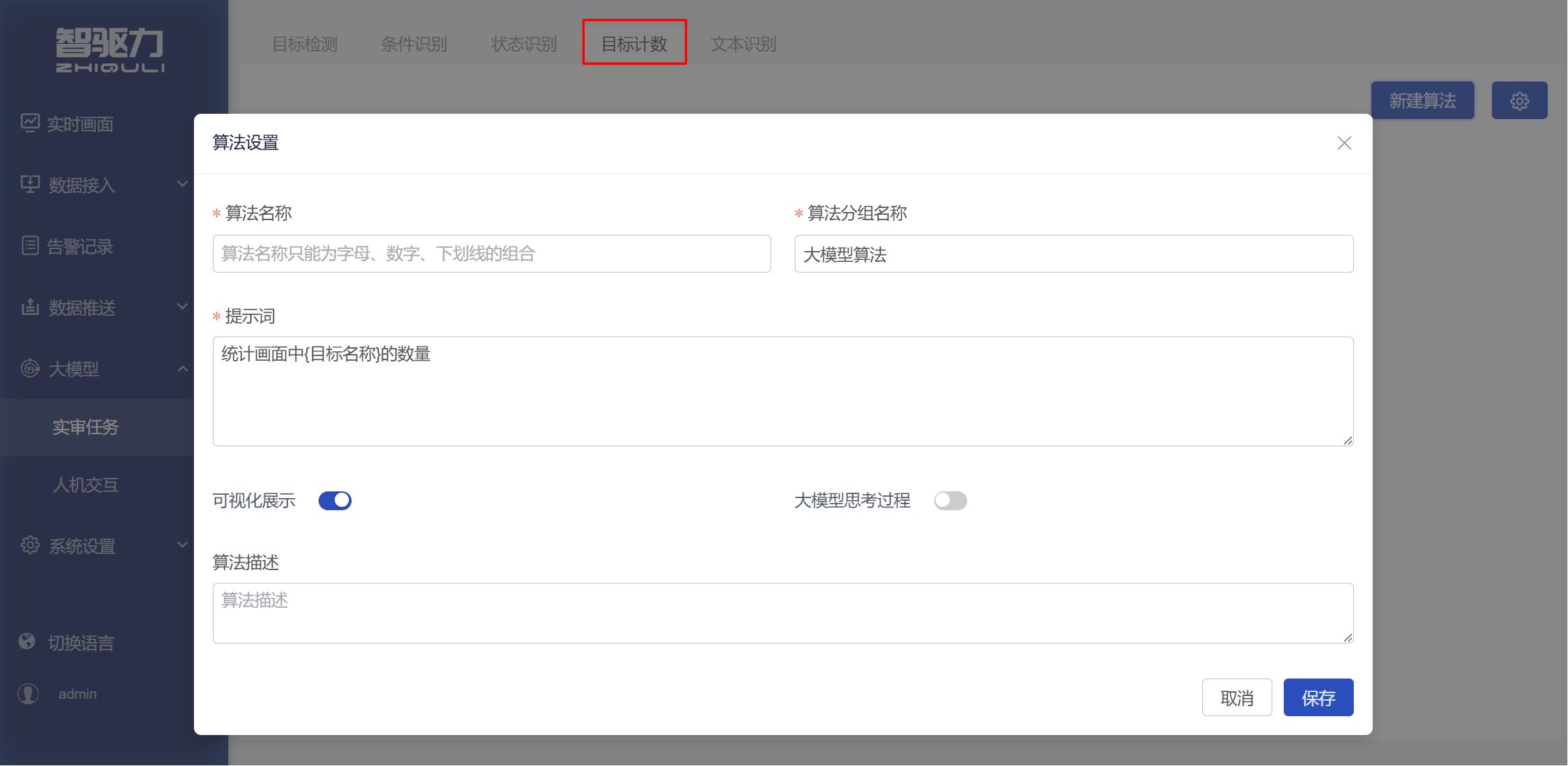Click the globe icon beside 切换语言
1568x766 pixels.
tap(27, 641)
